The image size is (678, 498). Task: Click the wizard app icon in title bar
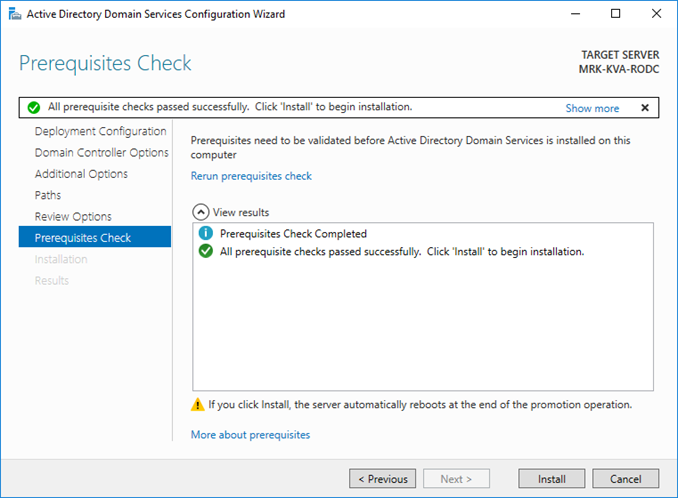(x=15, y=14)
